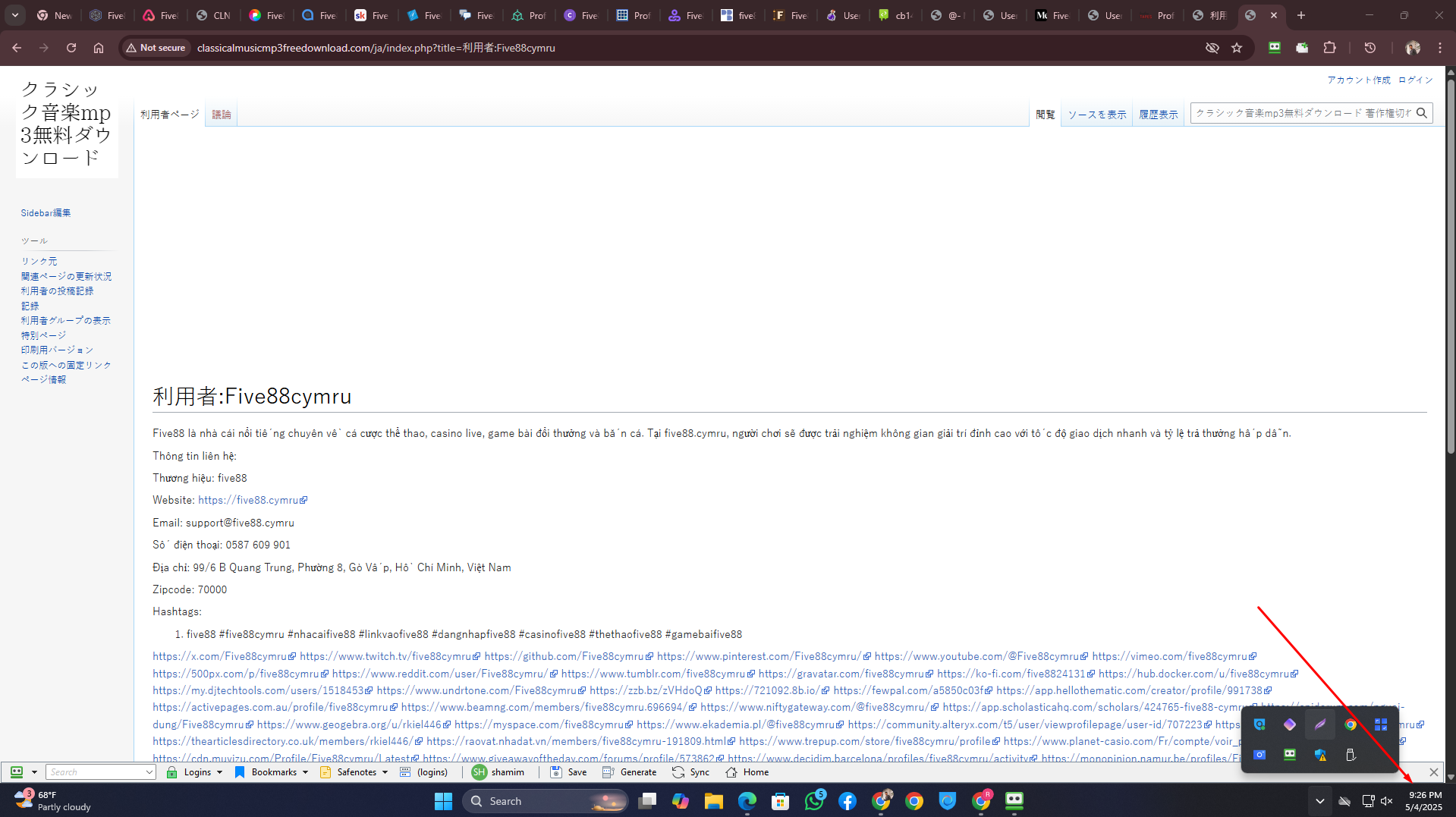Open the https://x.com/Five88cymru link
1456x817 pixels.
[224, 656]
